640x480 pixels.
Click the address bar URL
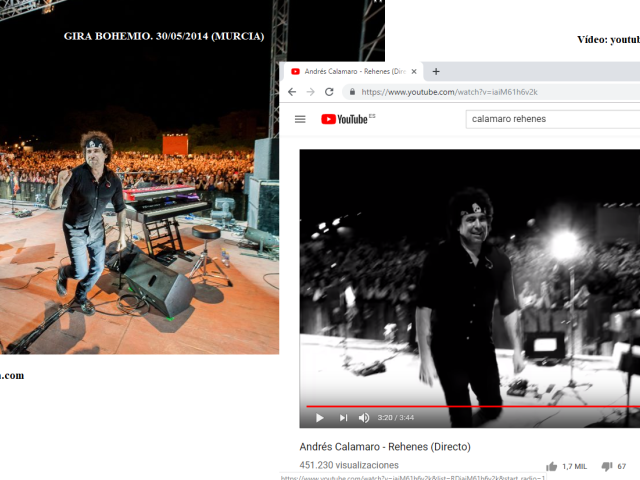pos(449,92)
